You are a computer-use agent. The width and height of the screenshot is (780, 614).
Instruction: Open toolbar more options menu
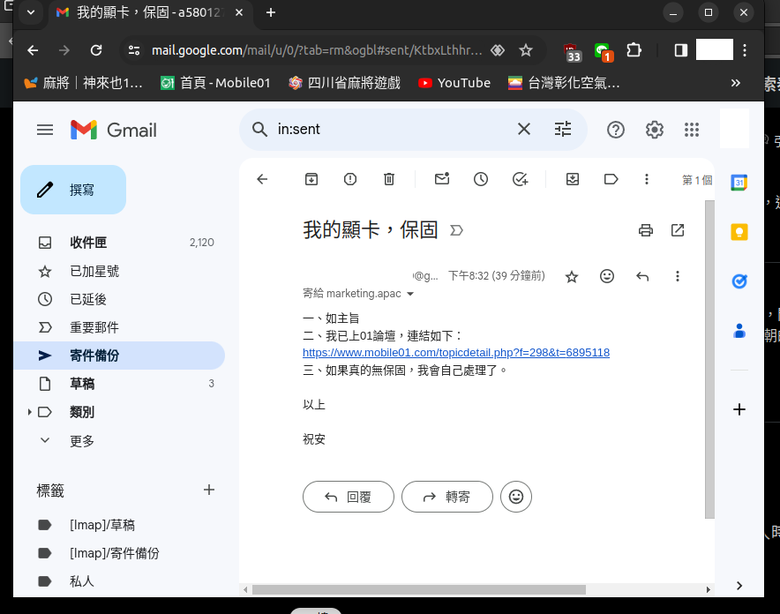647,179
